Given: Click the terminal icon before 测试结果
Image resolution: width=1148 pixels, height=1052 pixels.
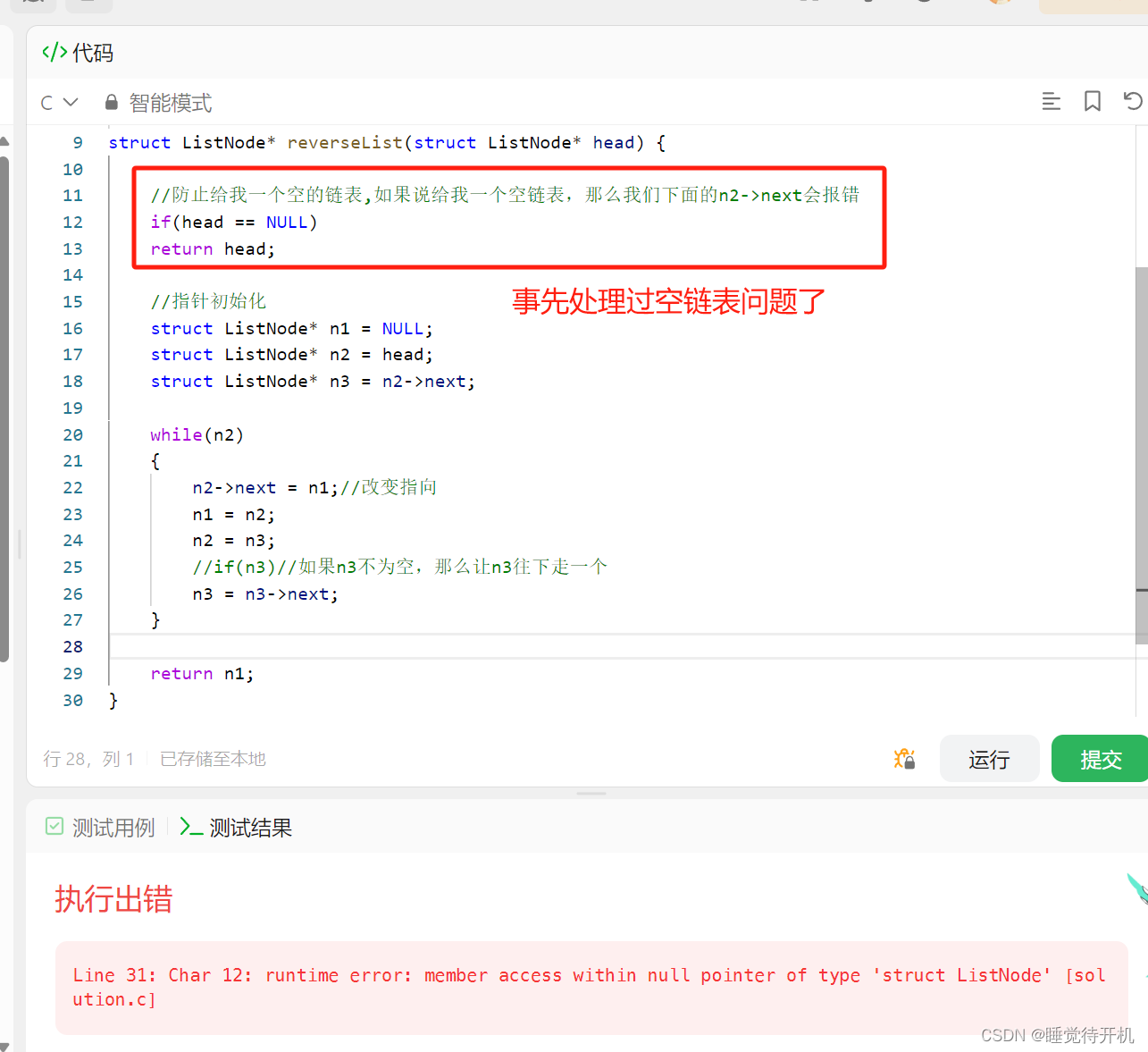Looking at the screenshot, I should pyautogui.click(x=189, y=827).
